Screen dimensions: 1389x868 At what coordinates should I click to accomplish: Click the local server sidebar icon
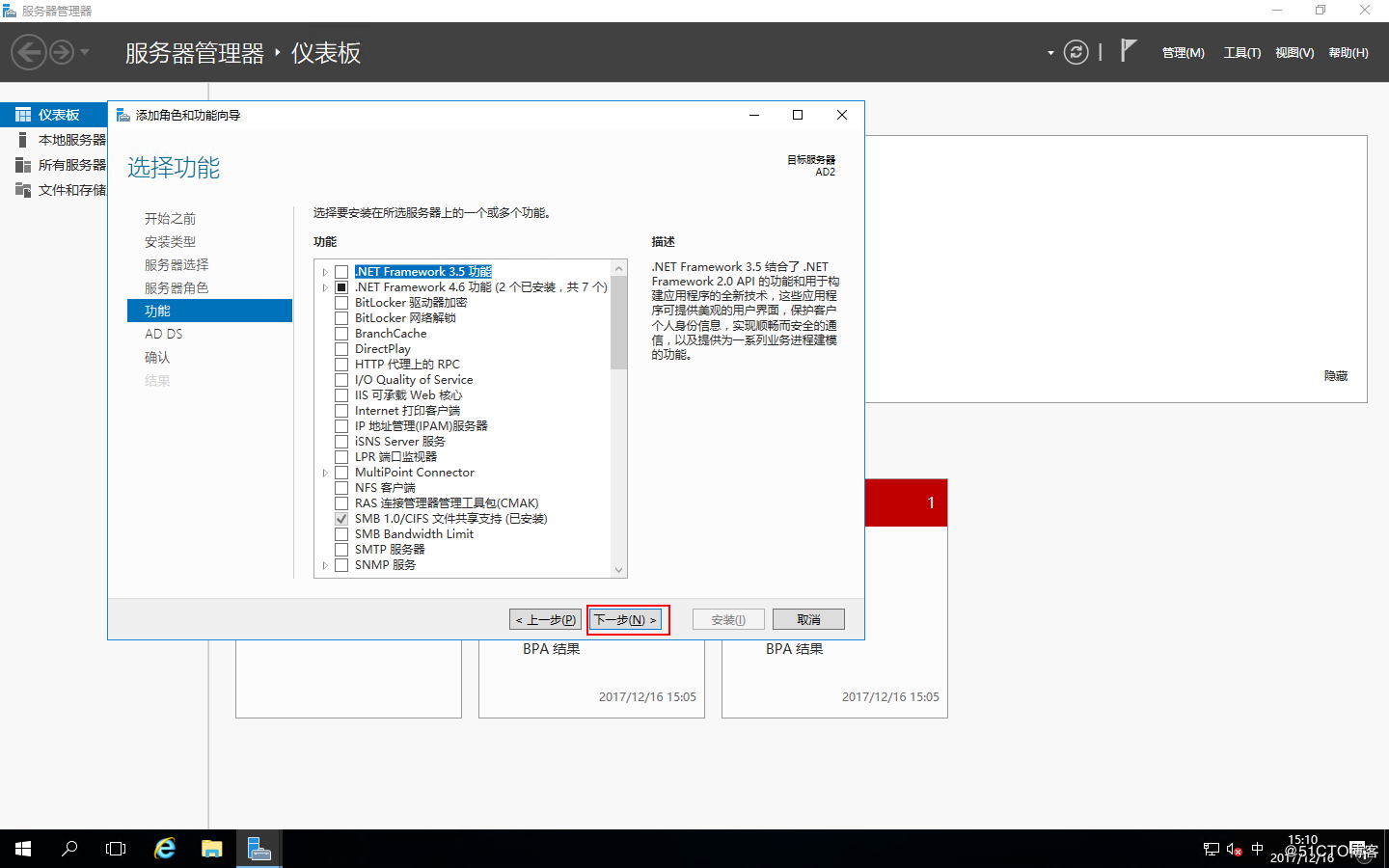[x=23, y=140]
